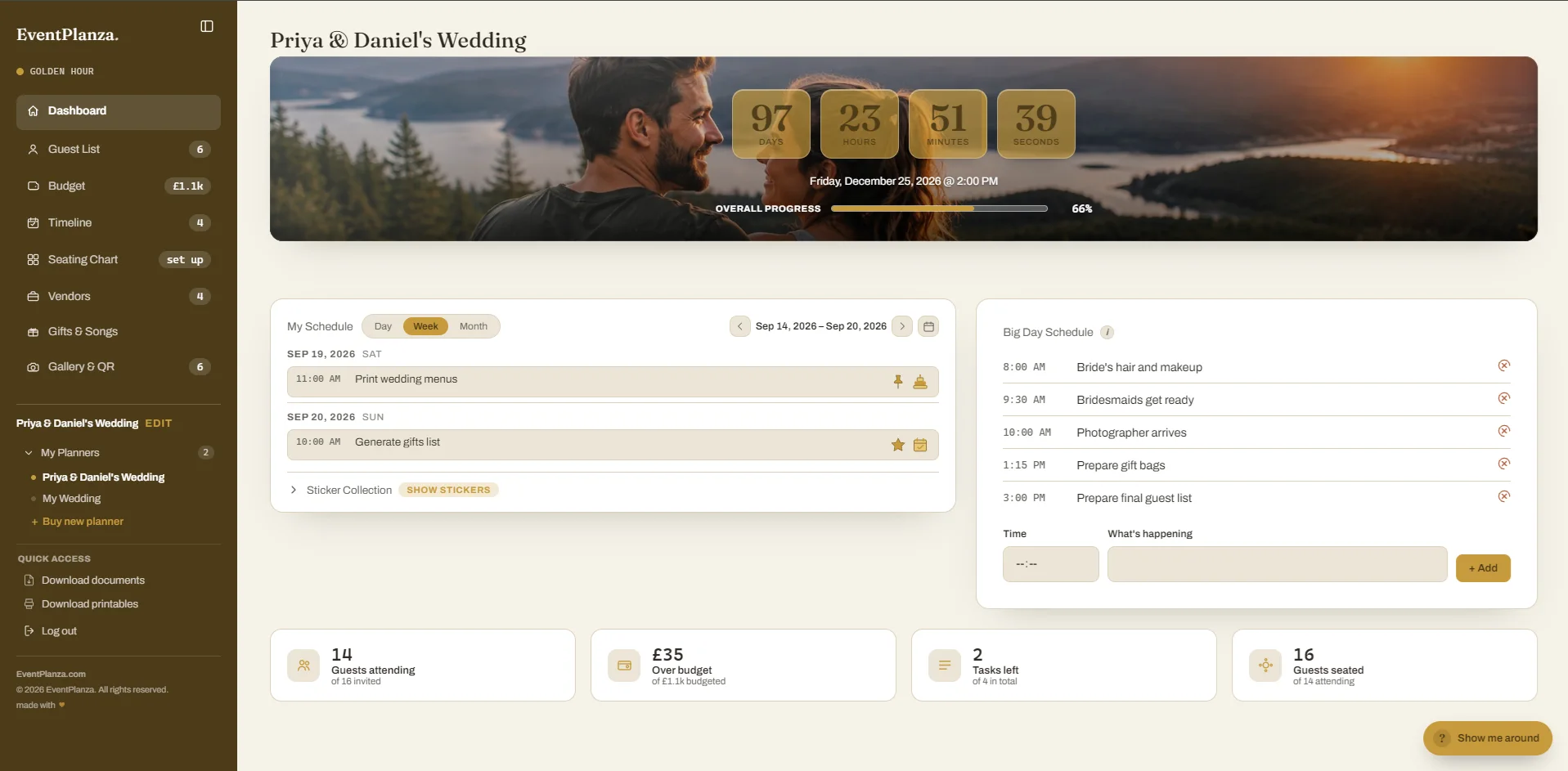Open Gifts & Songs page
This screenshot has height=771, width=1568.
click(119, 331)
